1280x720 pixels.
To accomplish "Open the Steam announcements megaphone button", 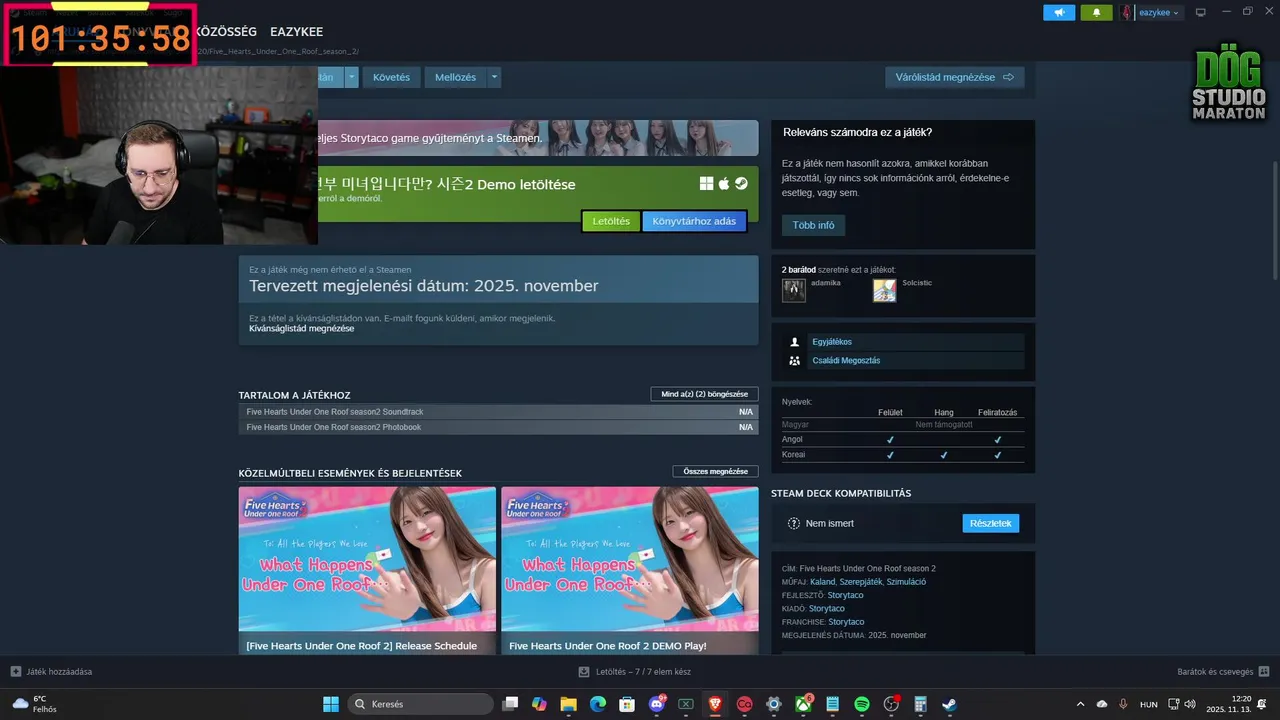I will [1059, 12].
